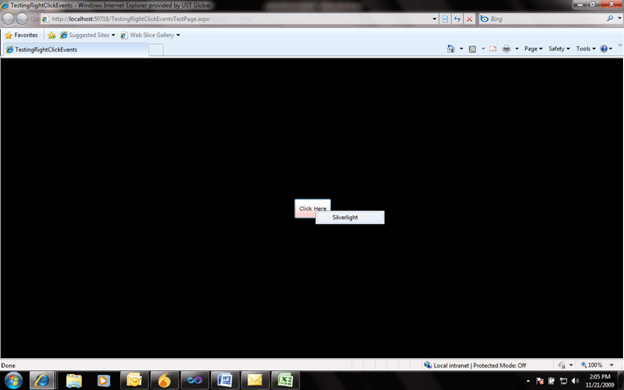Expand the search provider dropdown arrow

[619, 18]
